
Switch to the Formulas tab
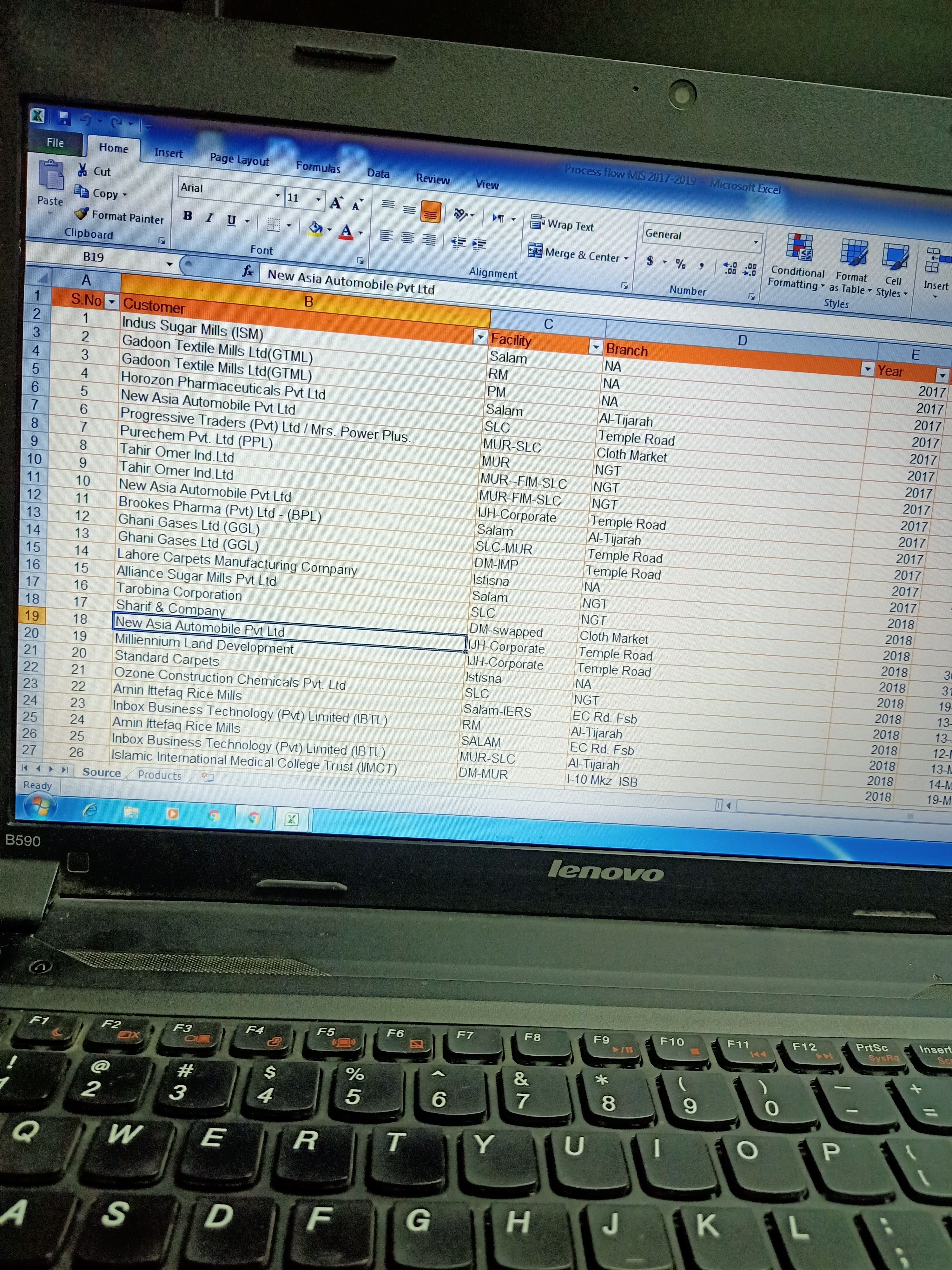(318, 167)
